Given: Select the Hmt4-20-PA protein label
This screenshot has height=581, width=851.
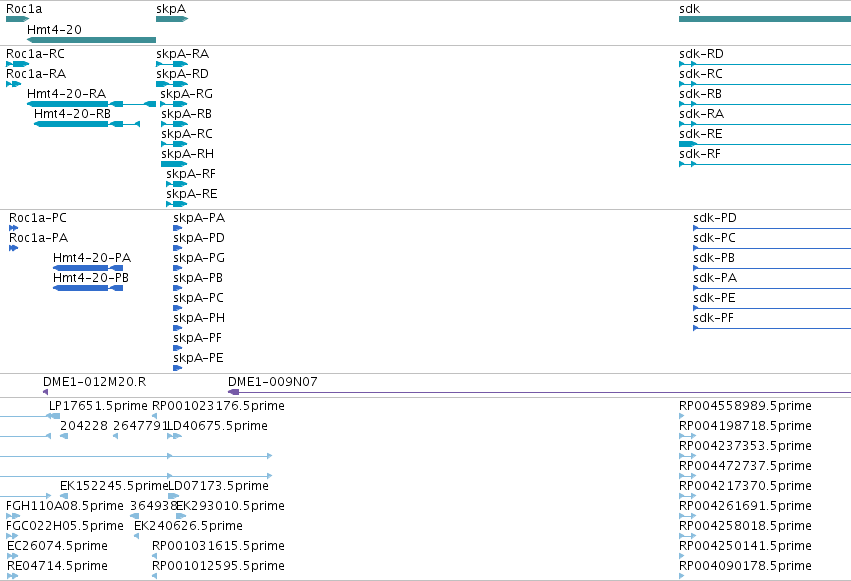Looking at the screenshot, I should coord(92,258).
